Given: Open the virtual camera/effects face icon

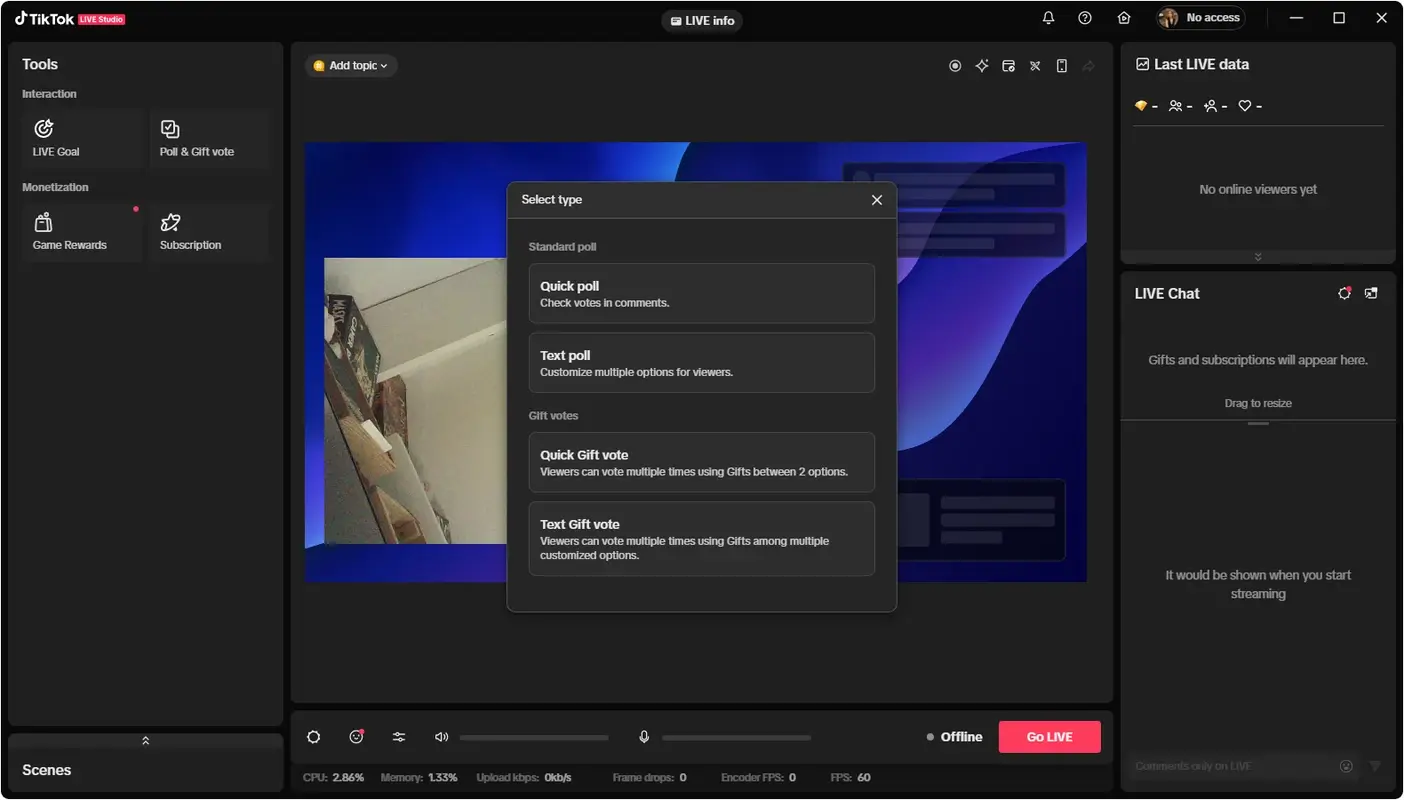Looking at the screenshot, I should pos(356,737).
